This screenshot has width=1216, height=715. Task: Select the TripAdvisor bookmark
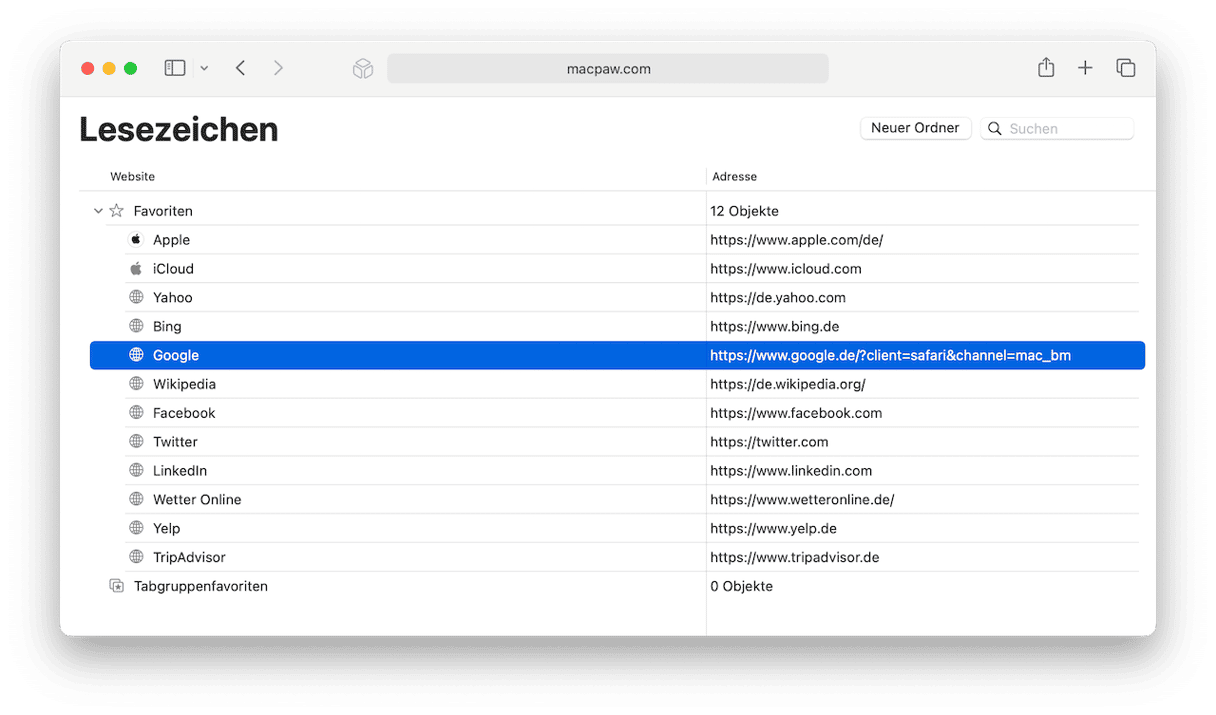[189, 557]
